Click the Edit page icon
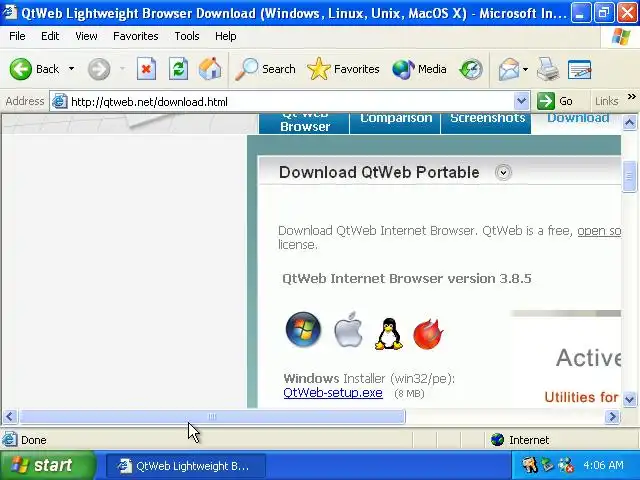 [579, 69]
